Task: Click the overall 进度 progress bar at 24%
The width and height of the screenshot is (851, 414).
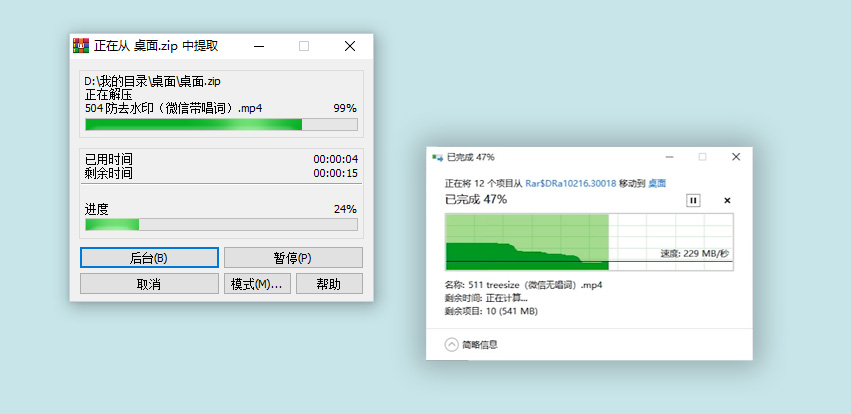Action: [221, 224]
